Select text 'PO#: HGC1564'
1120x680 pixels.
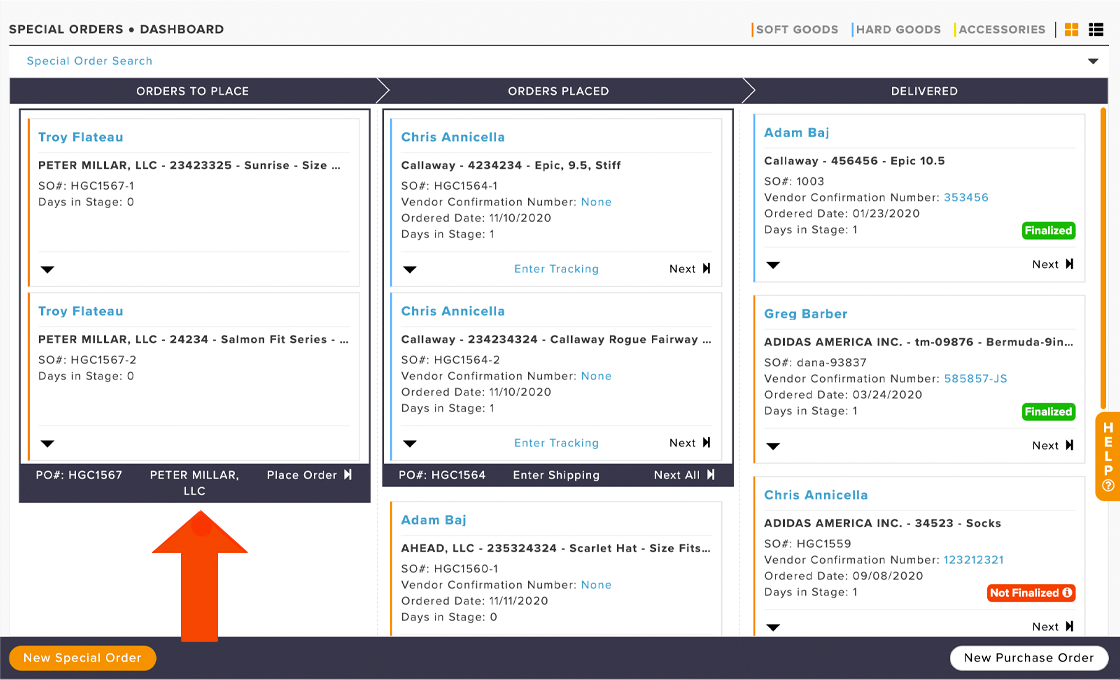pyautogui.click(x=442, y=475)
